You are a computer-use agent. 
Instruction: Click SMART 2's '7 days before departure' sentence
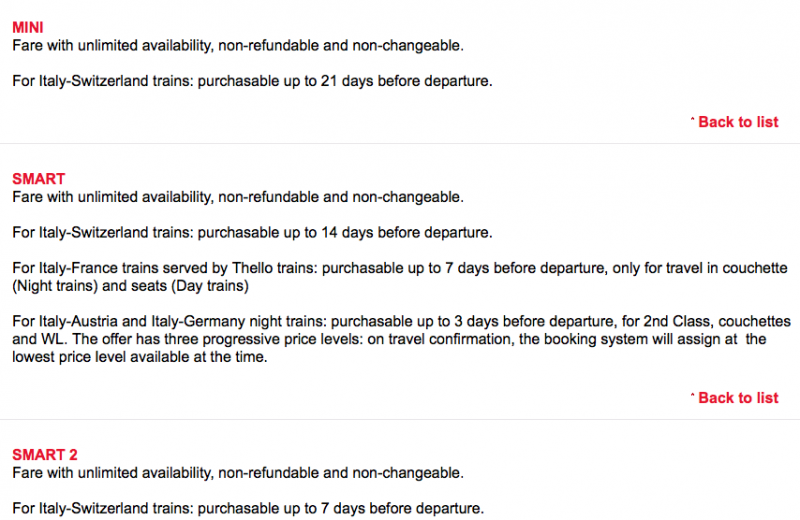[248, 509]
